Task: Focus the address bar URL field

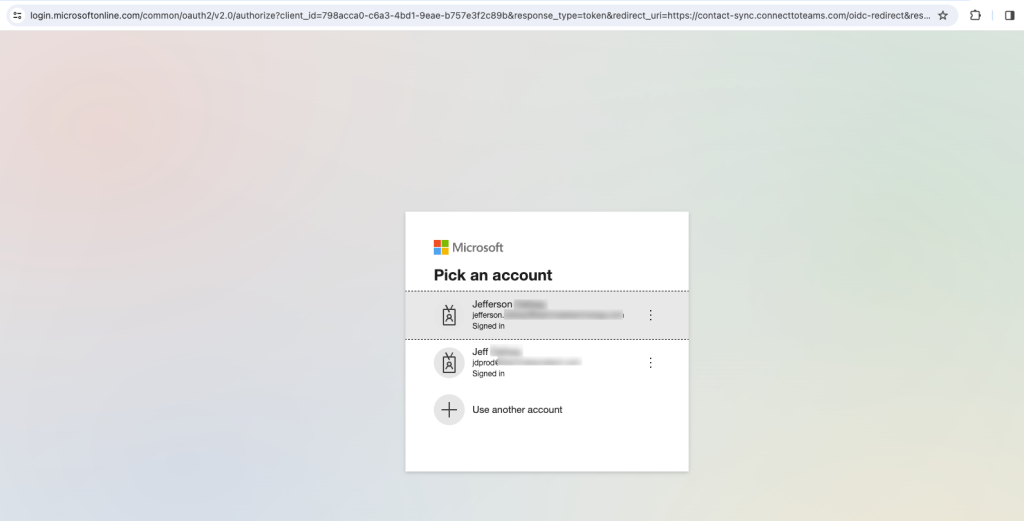Action: coord(480,15)
